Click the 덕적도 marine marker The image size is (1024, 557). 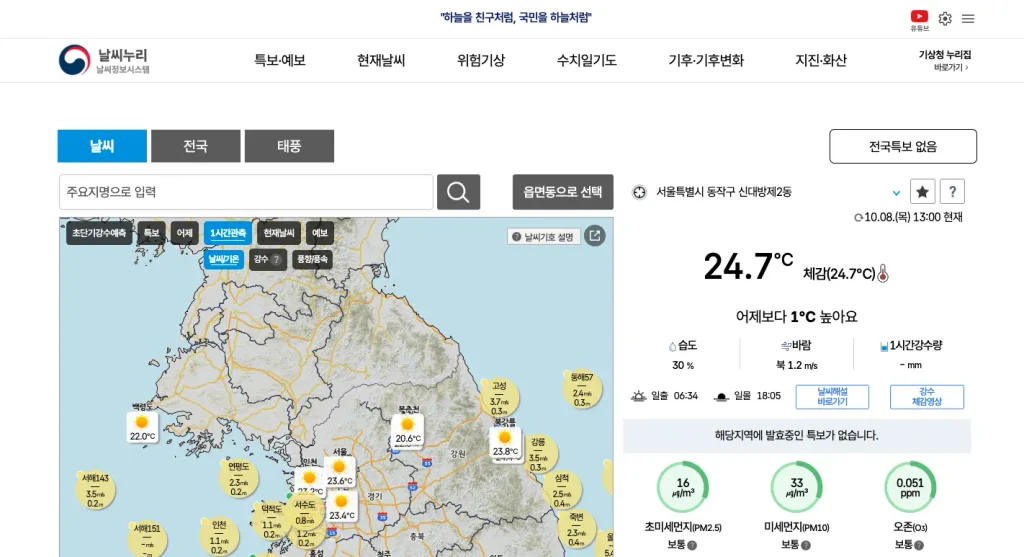coord(271,520)
